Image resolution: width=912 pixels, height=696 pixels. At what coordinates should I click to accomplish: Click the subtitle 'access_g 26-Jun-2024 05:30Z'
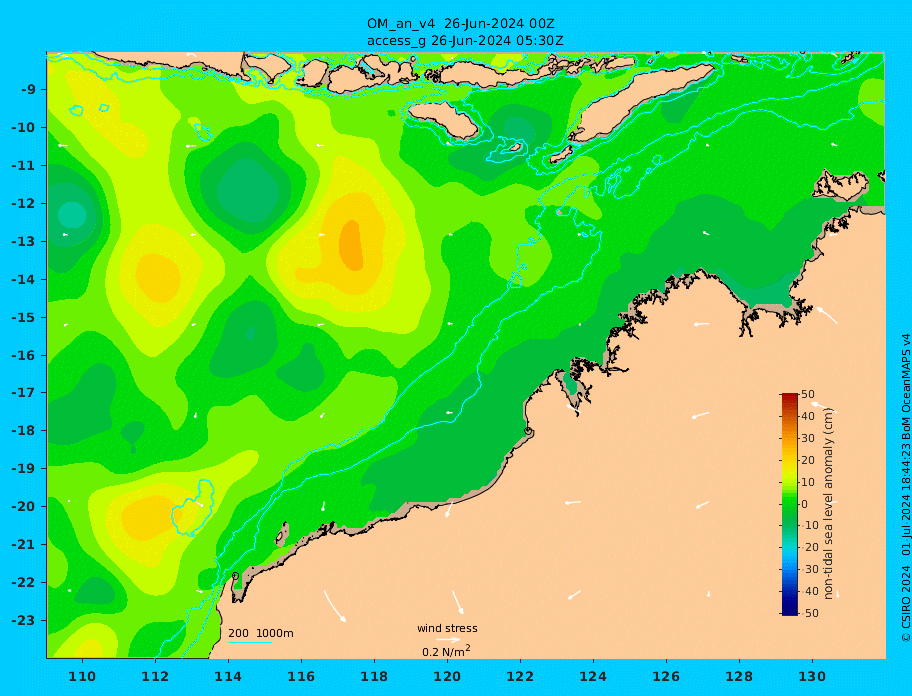tap(465, 41)
